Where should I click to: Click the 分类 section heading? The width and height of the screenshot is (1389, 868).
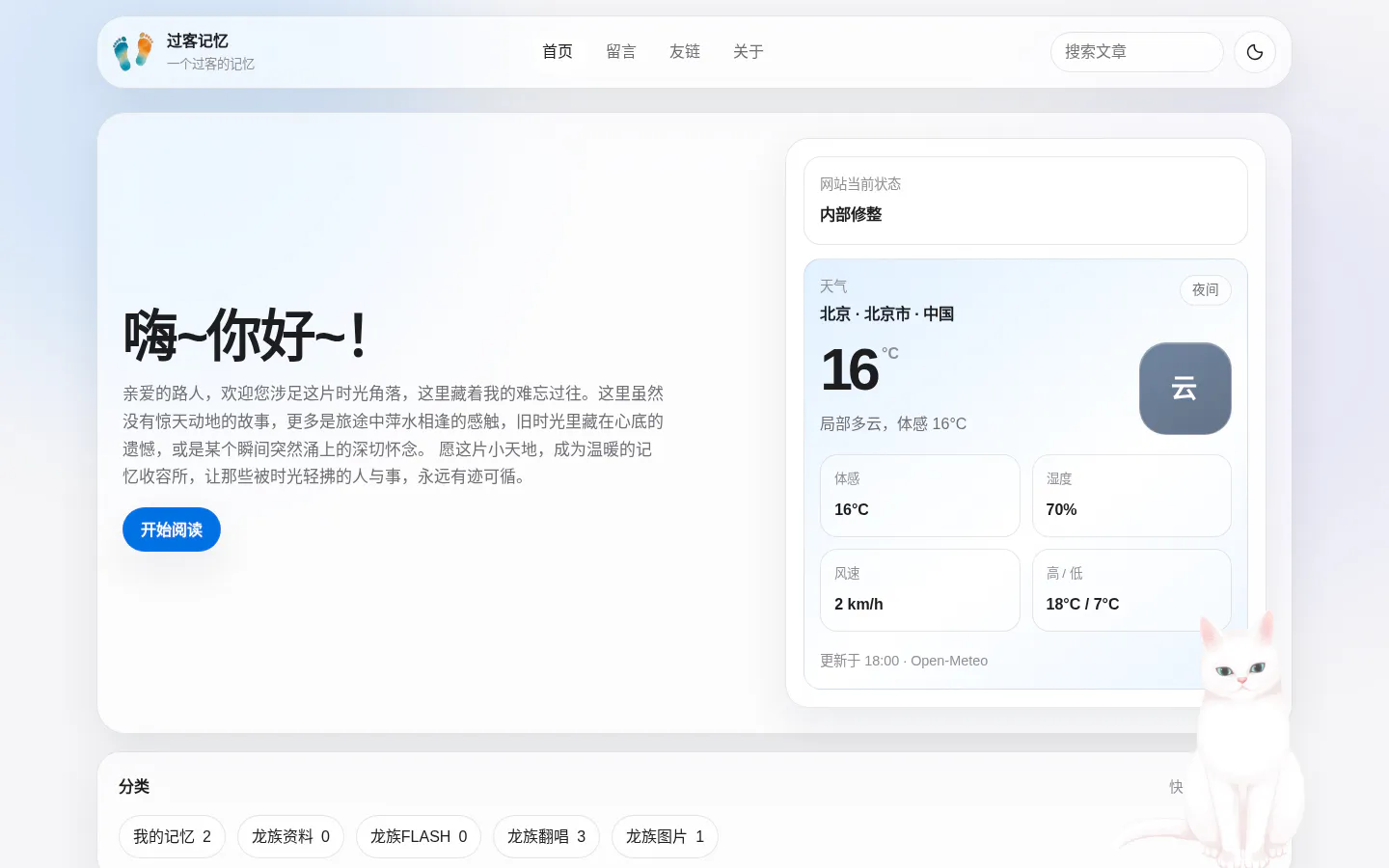[134, 787]
